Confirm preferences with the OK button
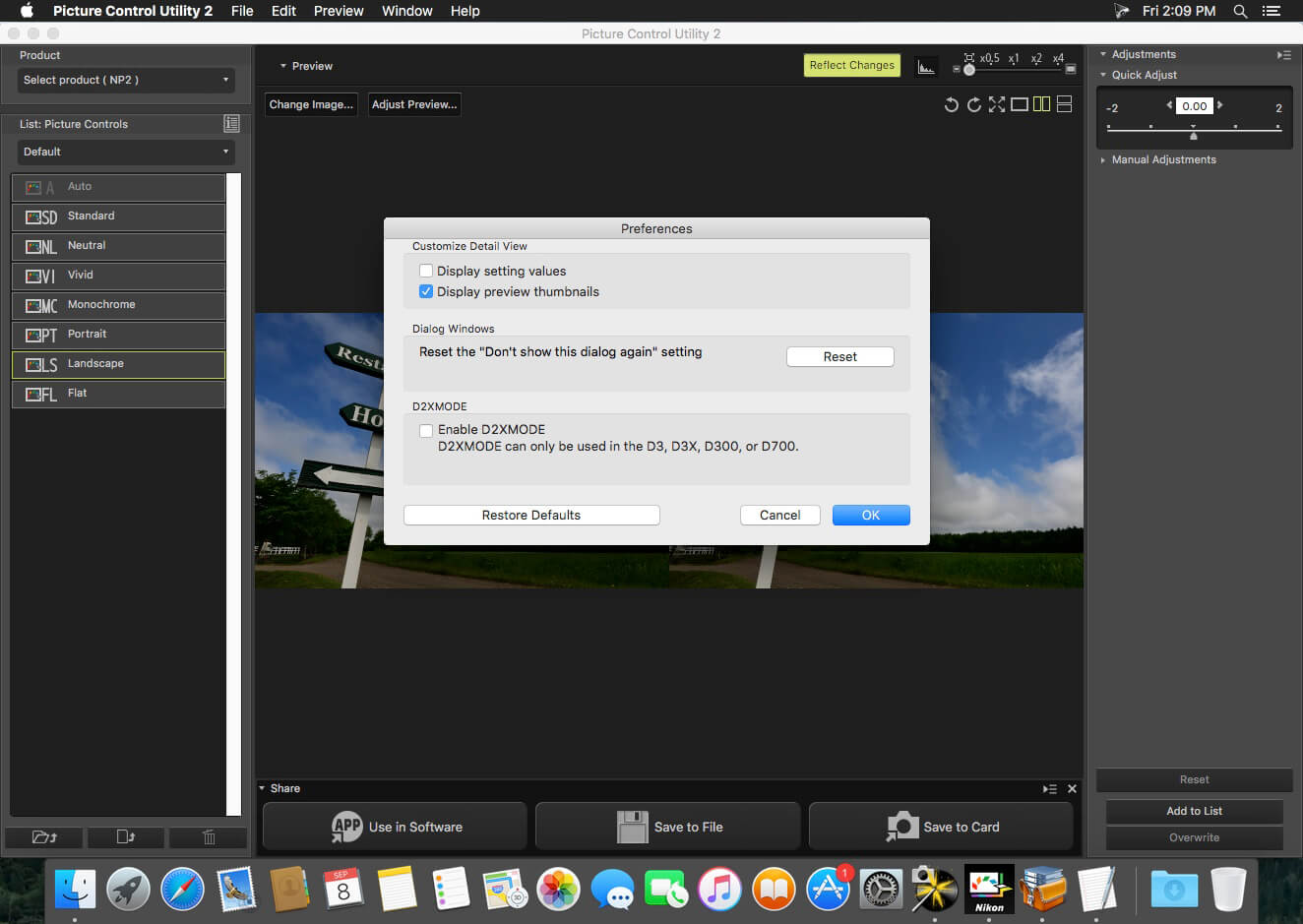 [871, 515]
